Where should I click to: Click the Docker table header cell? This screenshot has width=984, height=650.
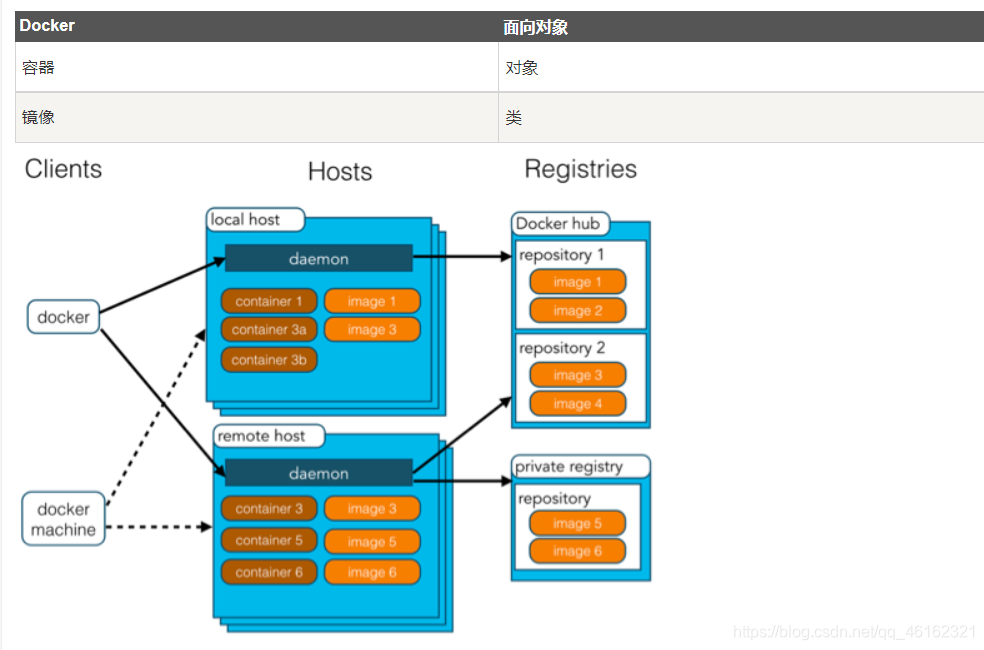(x=257, y=26)
